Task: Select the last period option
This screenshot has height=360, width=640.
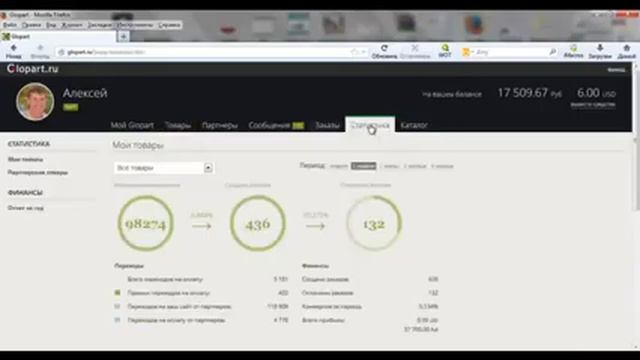Action: [x=442, y=166]
